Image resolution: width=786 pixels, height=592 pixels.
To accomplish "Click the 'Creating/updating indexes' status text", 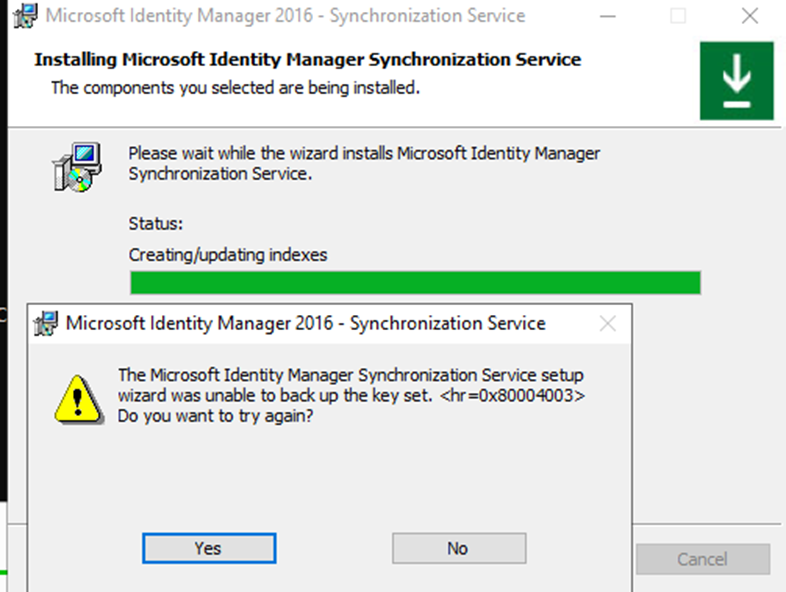I will 228,255.
